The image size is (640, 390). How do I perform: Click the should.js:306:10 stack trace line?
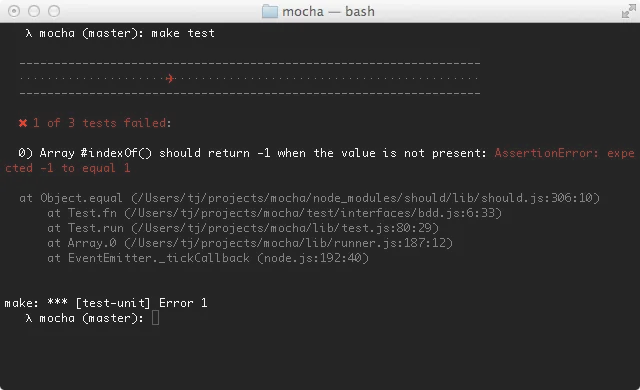(x=309, y=198)
